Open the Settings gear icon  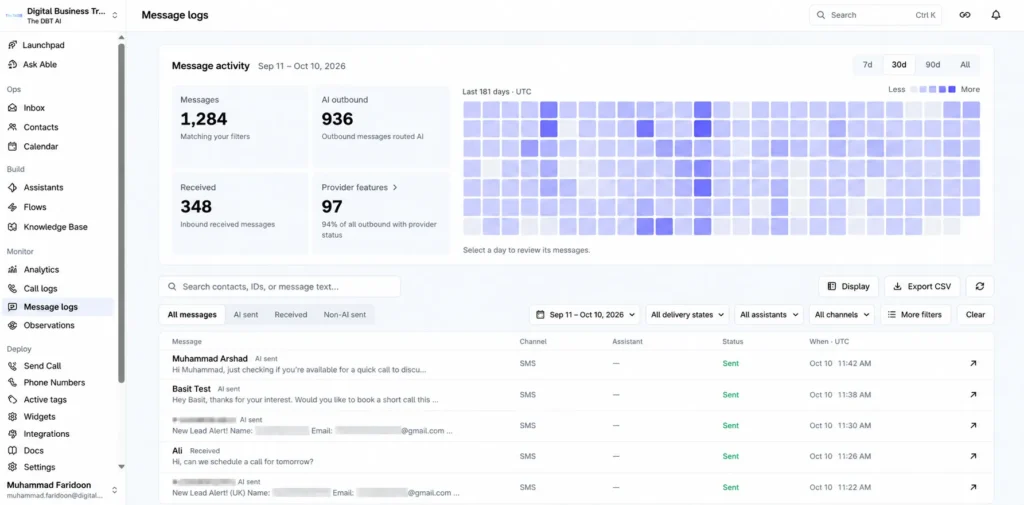coord(12,468)
